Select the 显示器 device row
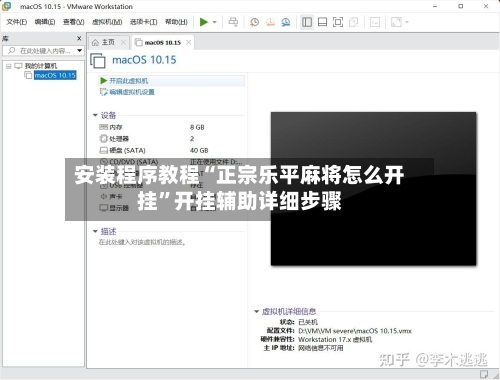The width and height of the screenshot is (500, 380). 114,208
